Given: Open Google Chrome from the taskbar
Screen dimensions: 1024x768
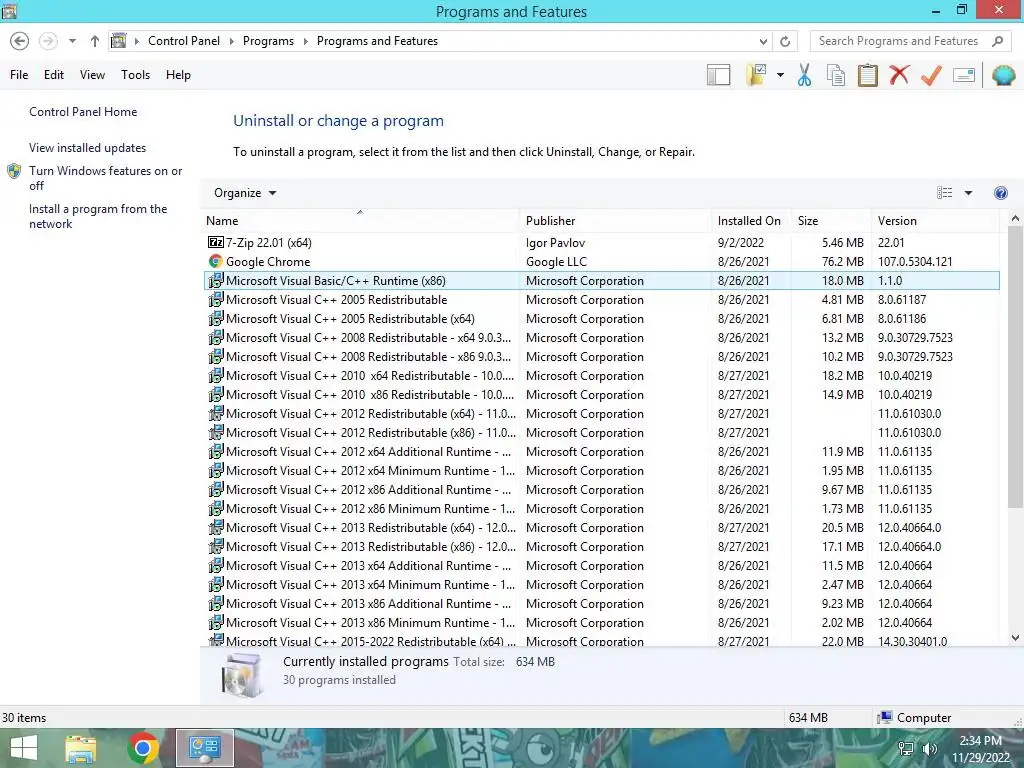Looking at the screenshot, I should pyautogui.click(x=143, y=748).
